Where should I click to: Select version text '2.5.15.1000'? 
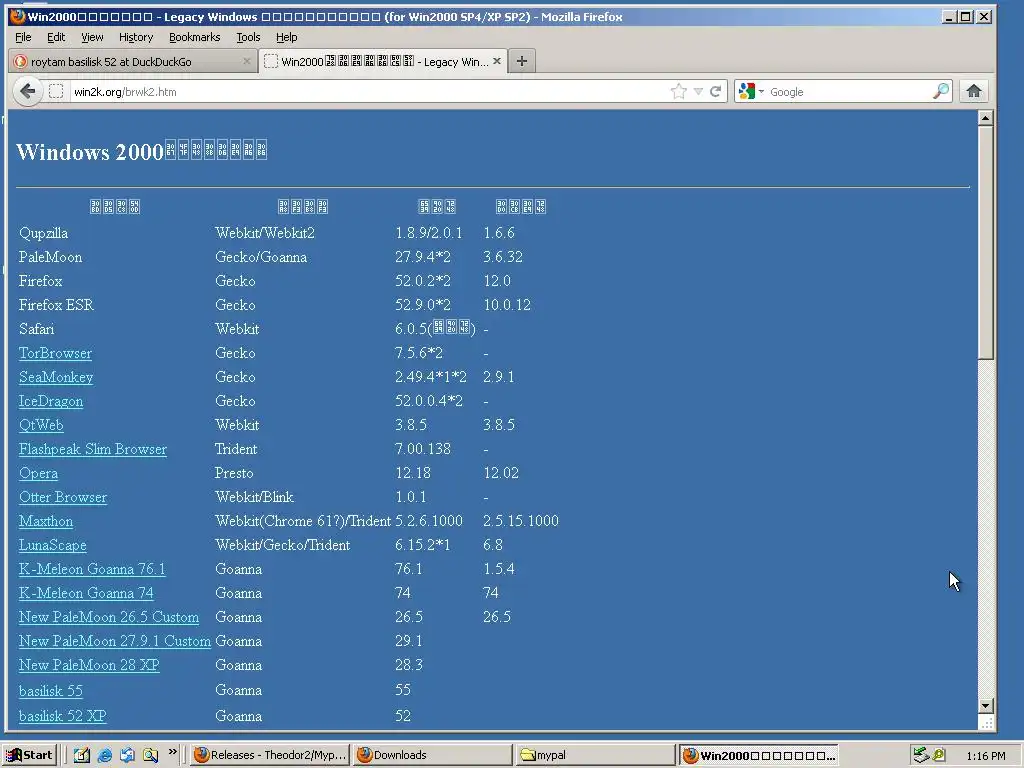(521, 521)
